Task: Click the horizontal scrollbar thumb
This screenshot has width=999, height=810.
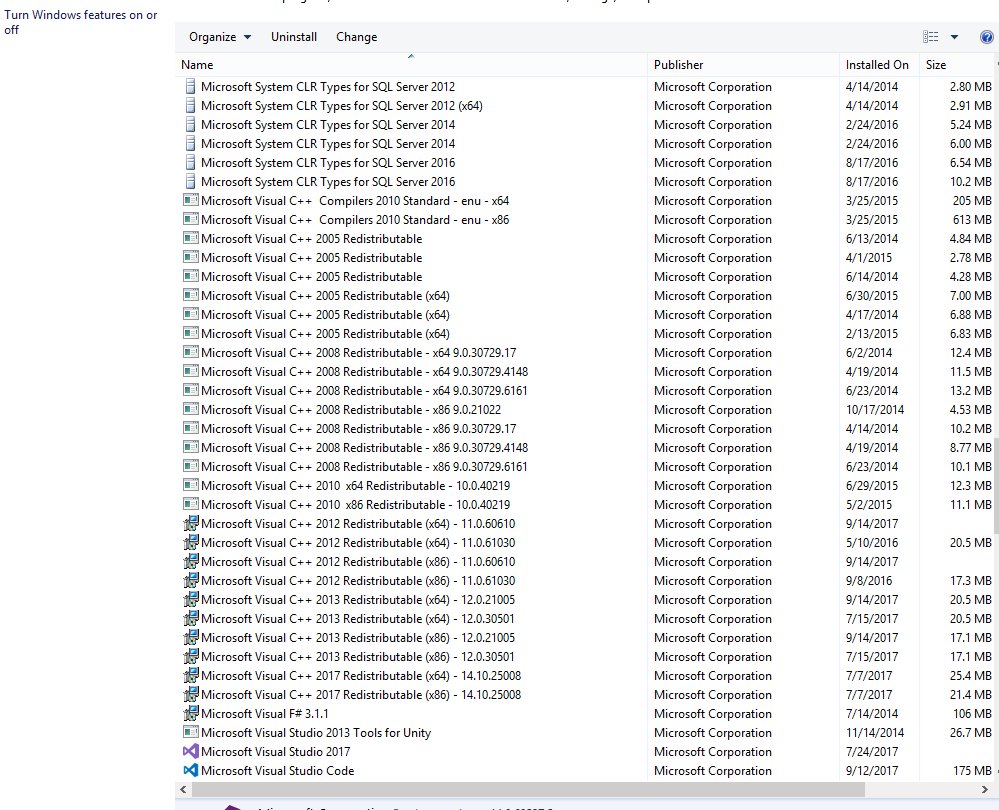Action: [528, 789]
